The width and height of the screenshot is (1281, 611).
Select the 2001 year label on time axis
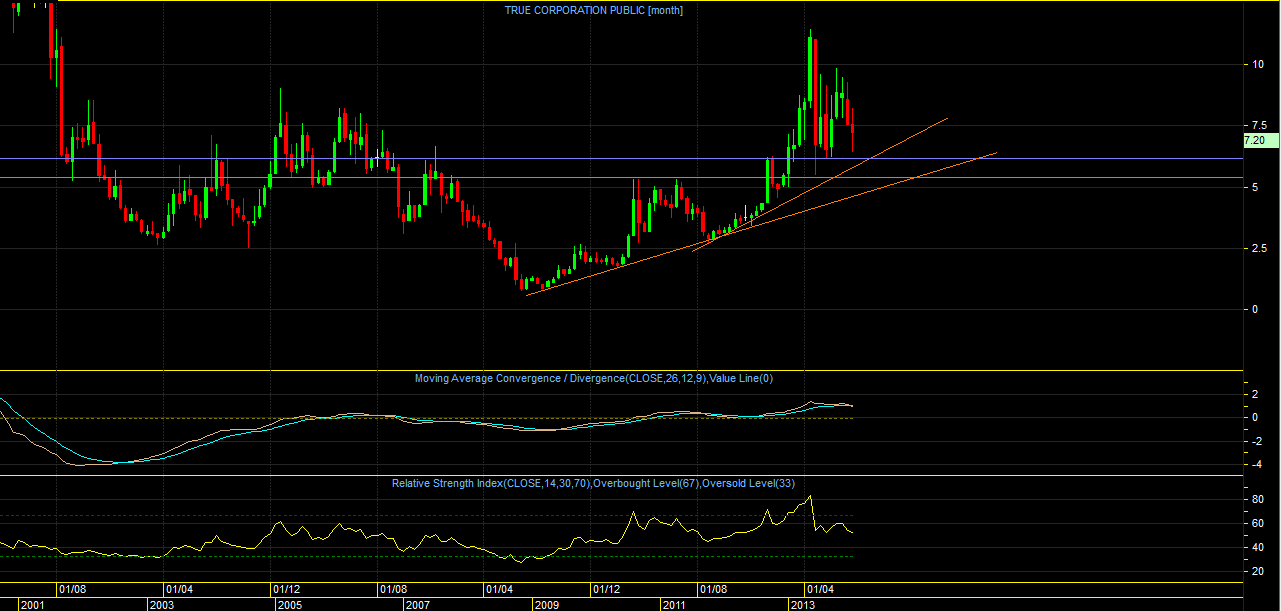click(x=32, y=605)
